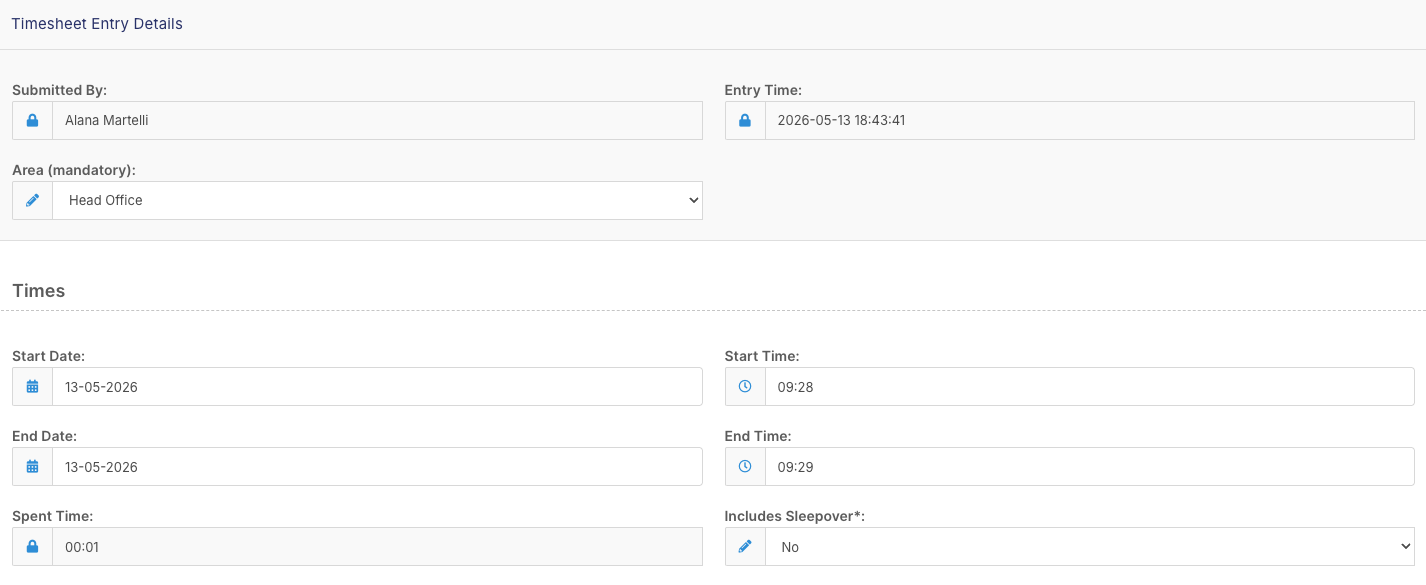Click the pencil icon next to Includes Sleepover
1426x585 pixels.
[744, 547]
